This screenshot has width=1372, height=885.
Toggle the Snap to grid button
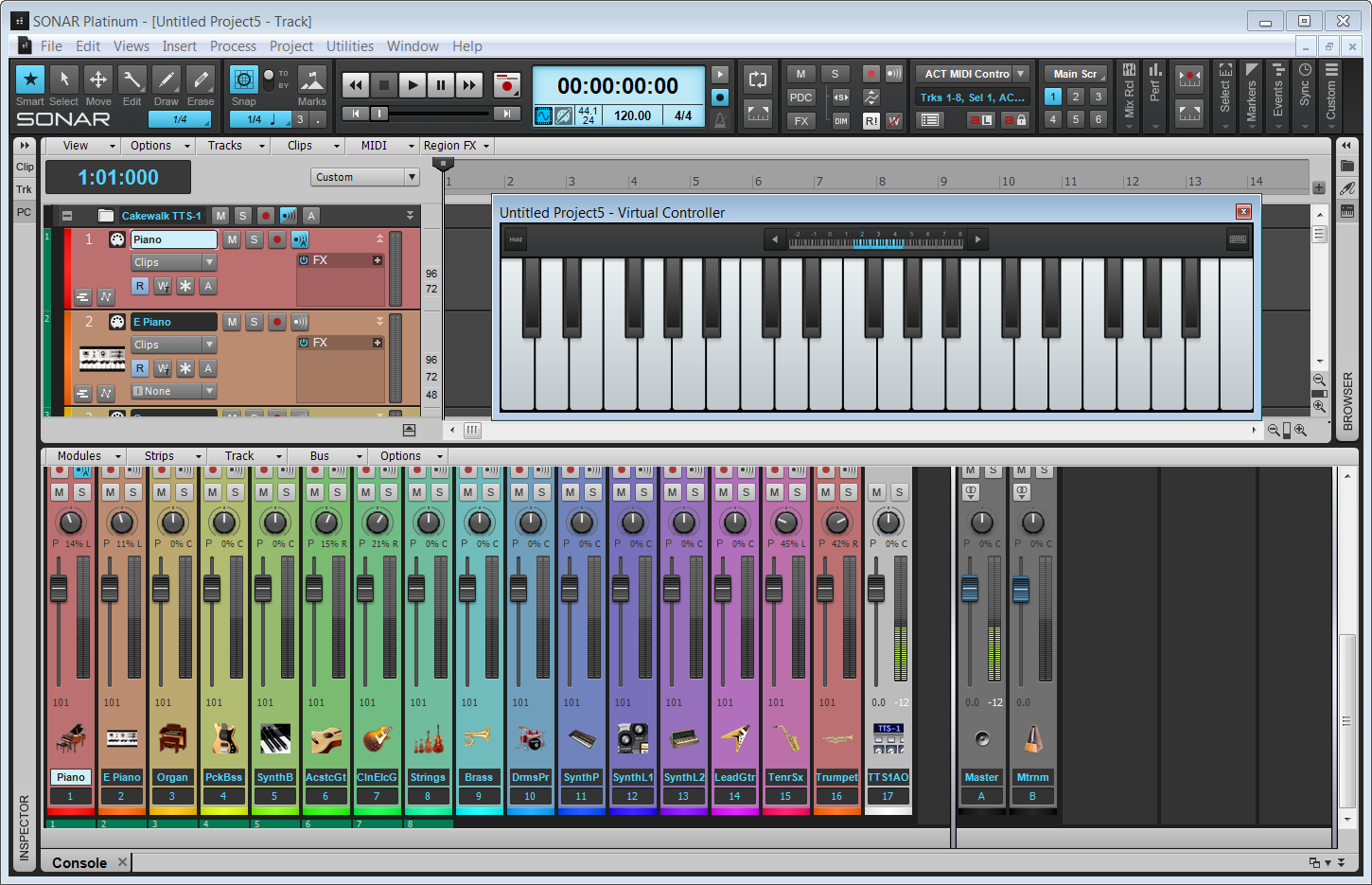point(244,80)
